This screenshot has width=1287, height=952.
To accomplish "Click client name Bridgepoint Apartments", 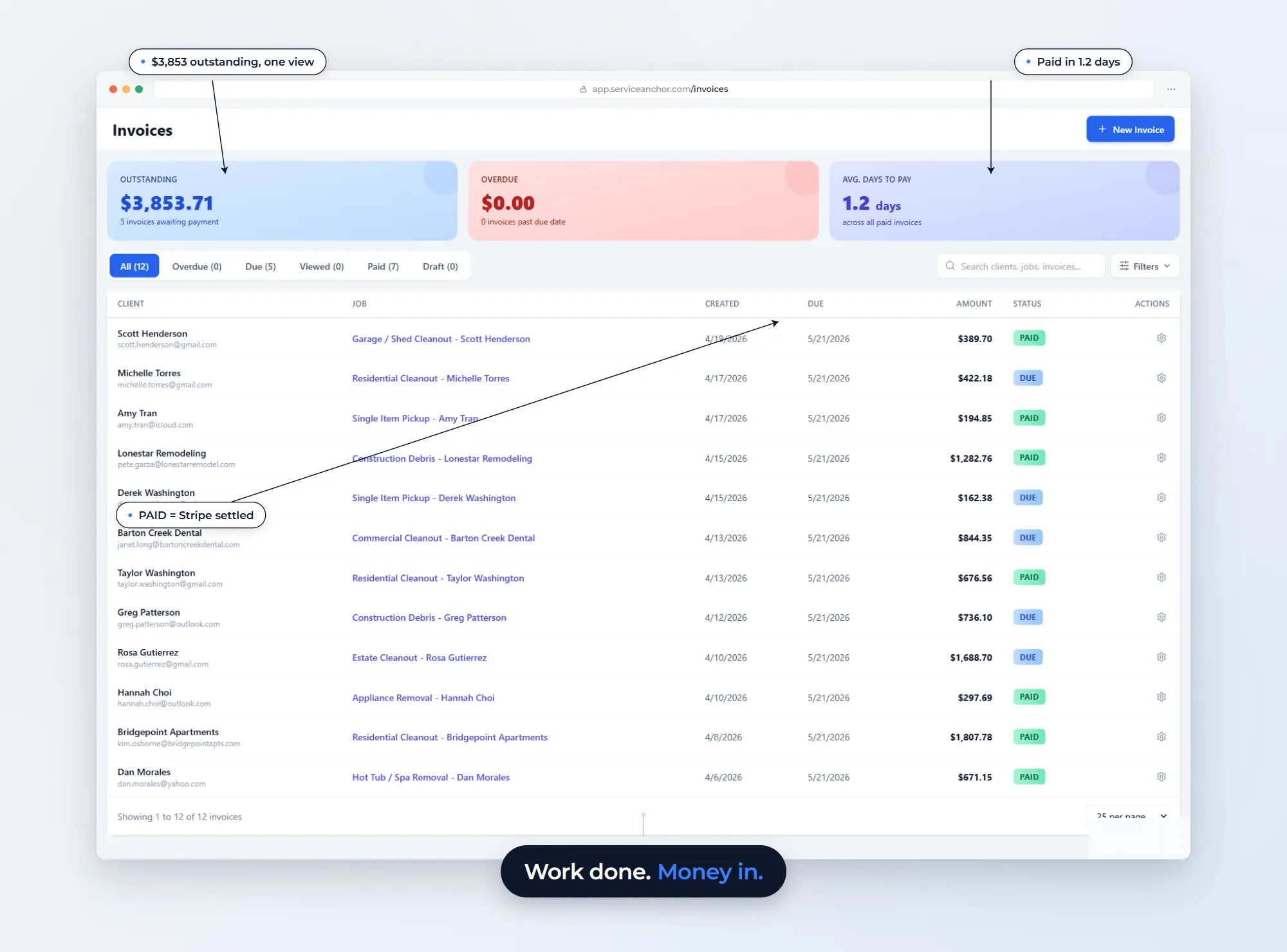I will pos(168,732).
